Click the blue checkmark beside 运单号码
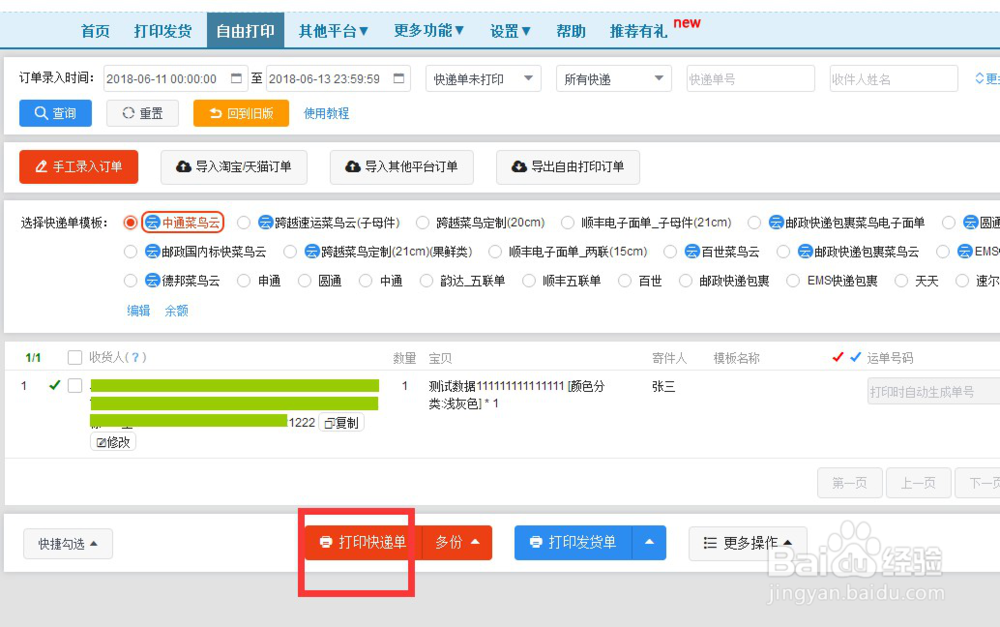 click(x=856, y=357)
